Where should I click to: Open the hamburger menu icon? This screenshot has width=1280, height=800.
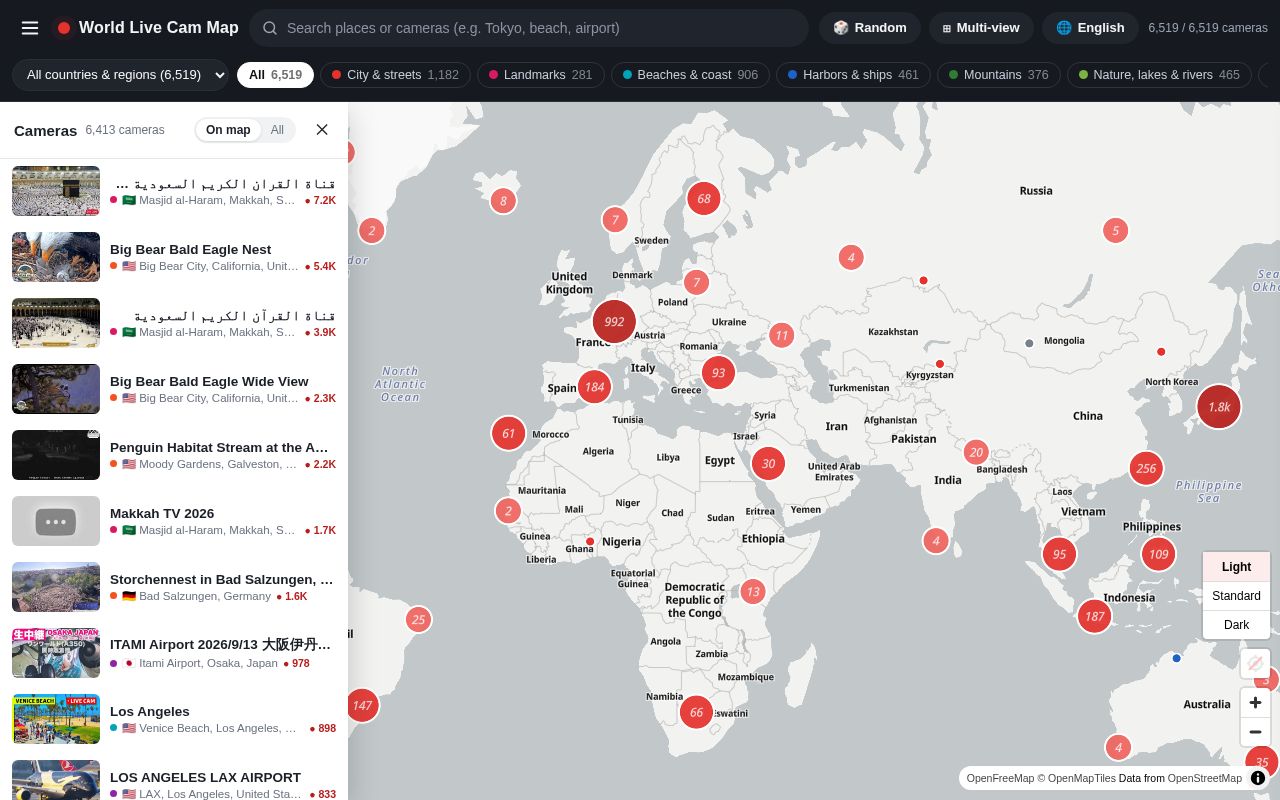click(30, 28)
